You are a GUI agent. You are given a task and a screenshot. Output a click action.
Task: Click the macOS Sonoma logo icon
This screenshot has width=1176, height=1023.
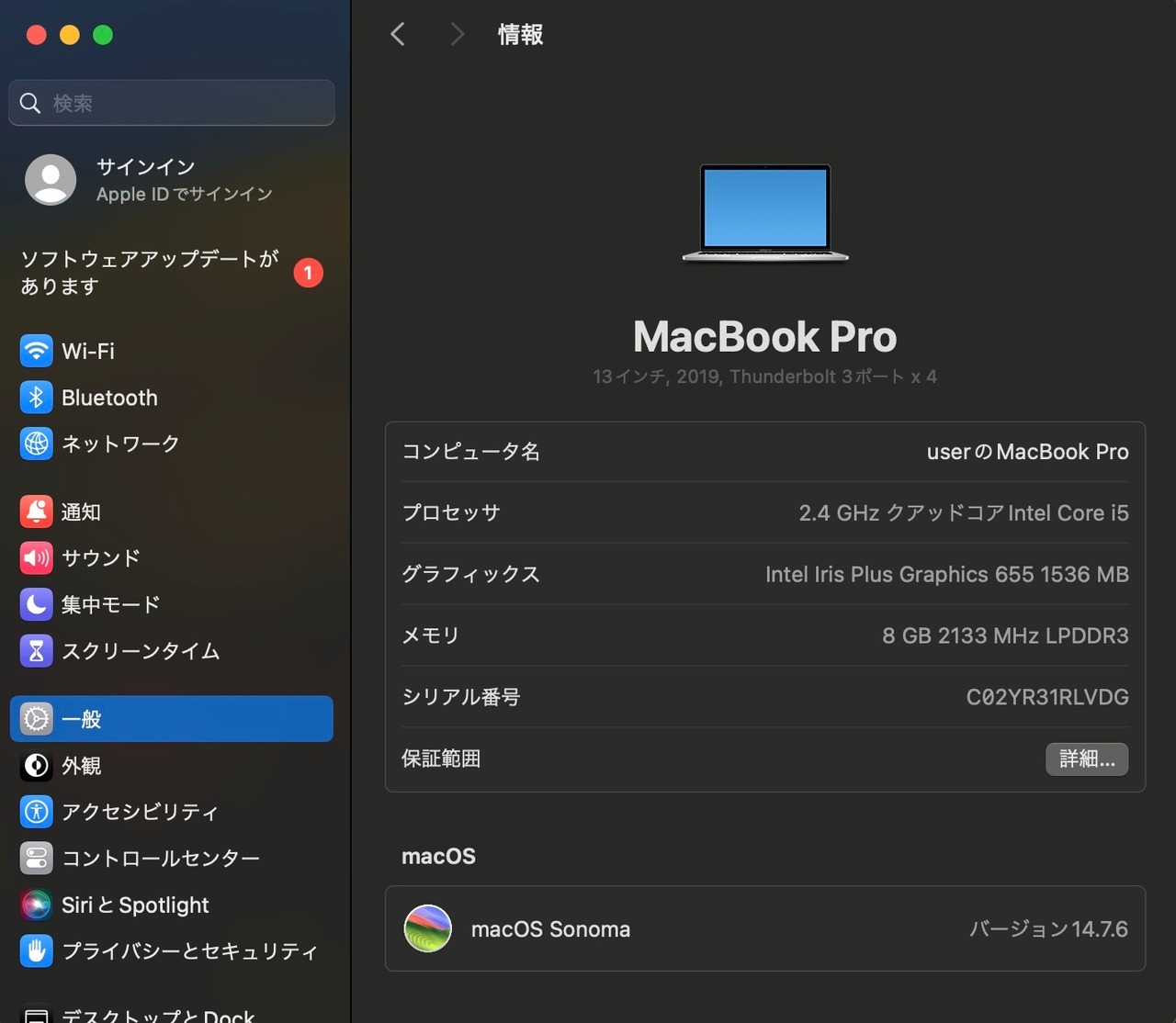tap(428, 928)
